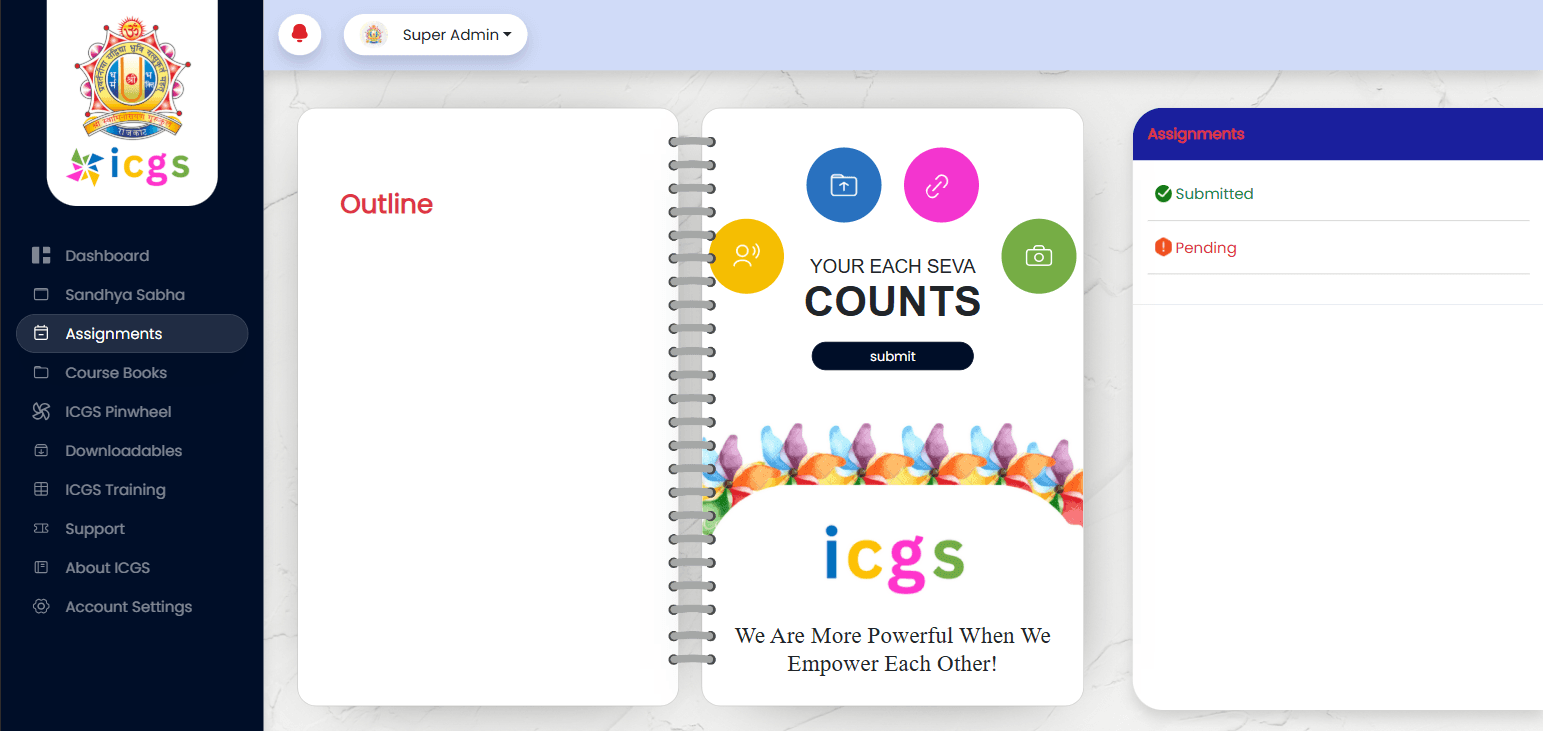Click the blue folder upload circle icon
1543x731 pixels.
(843, 185)
